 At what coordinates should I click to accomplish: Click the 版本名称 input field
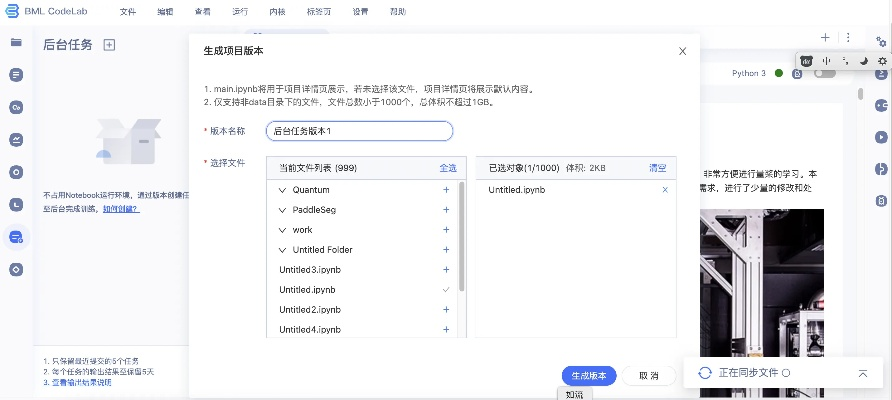pyautogui.click(x=360, y=131)
